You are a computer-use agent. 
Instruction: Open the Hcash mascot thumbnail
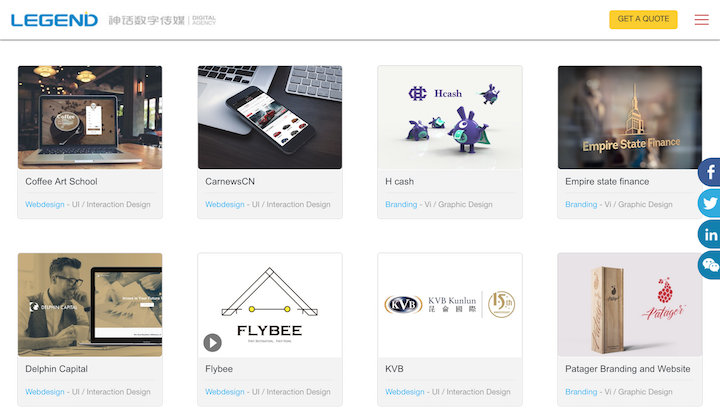coord(450,118)
